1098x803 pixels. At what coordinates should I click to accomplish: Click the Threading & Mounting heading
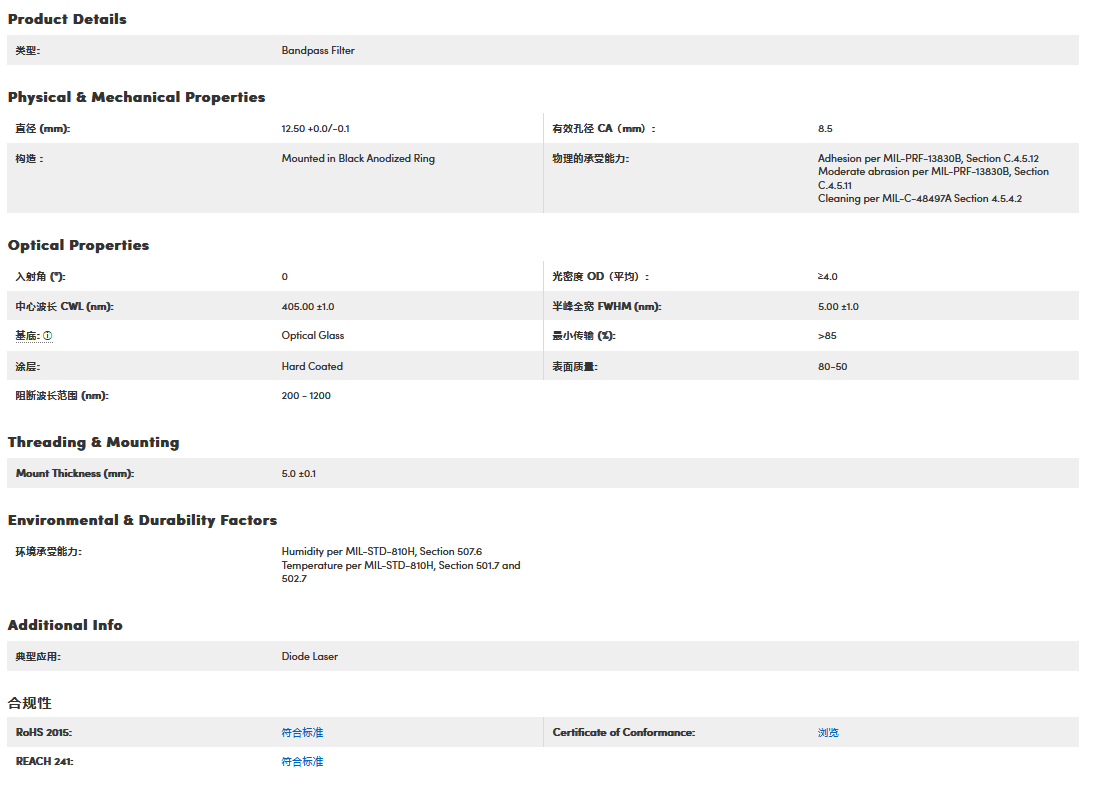point(93,442)
